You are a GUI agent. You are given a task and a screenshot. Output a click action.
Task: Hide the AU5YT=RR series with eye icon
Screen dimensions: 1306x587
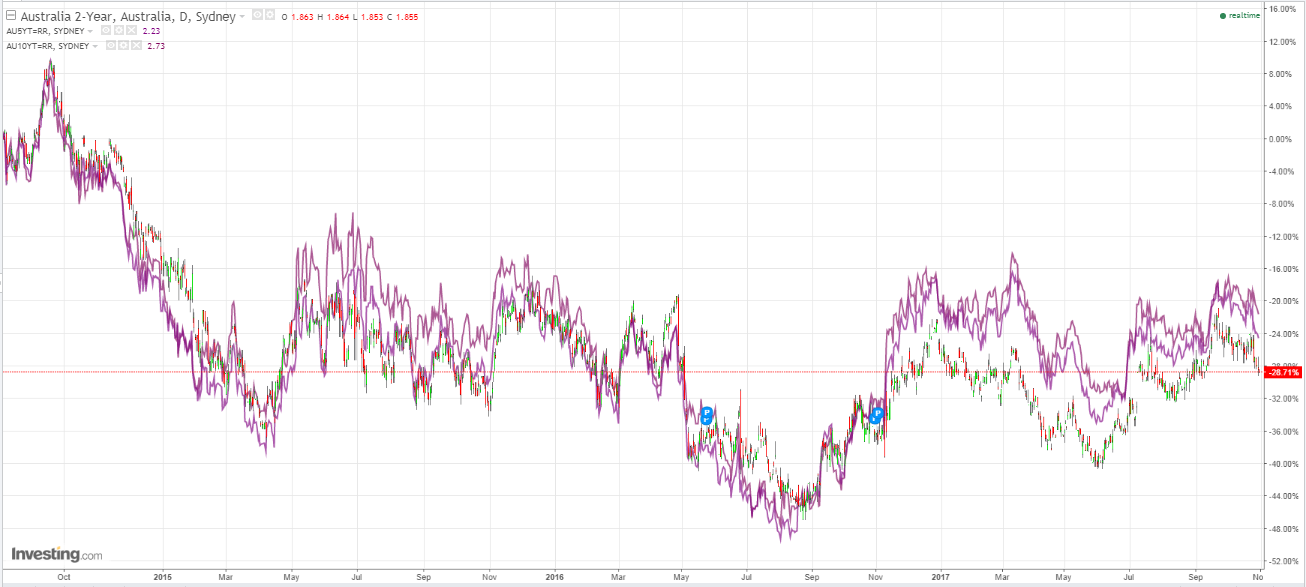106,31
